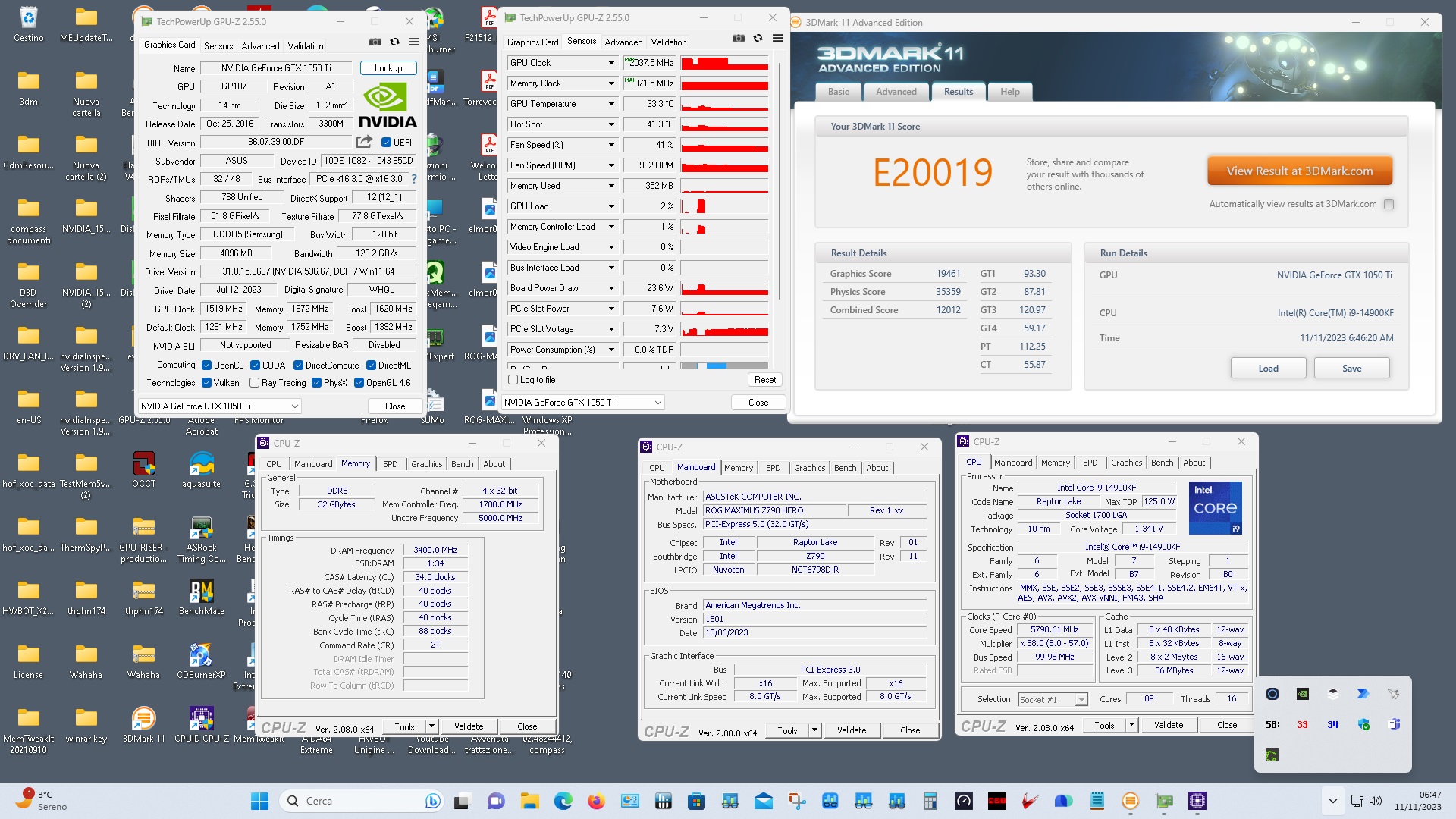Open Bench tab in CPU-Z processor window
1456x819 pixels.
pos(1162,463)
